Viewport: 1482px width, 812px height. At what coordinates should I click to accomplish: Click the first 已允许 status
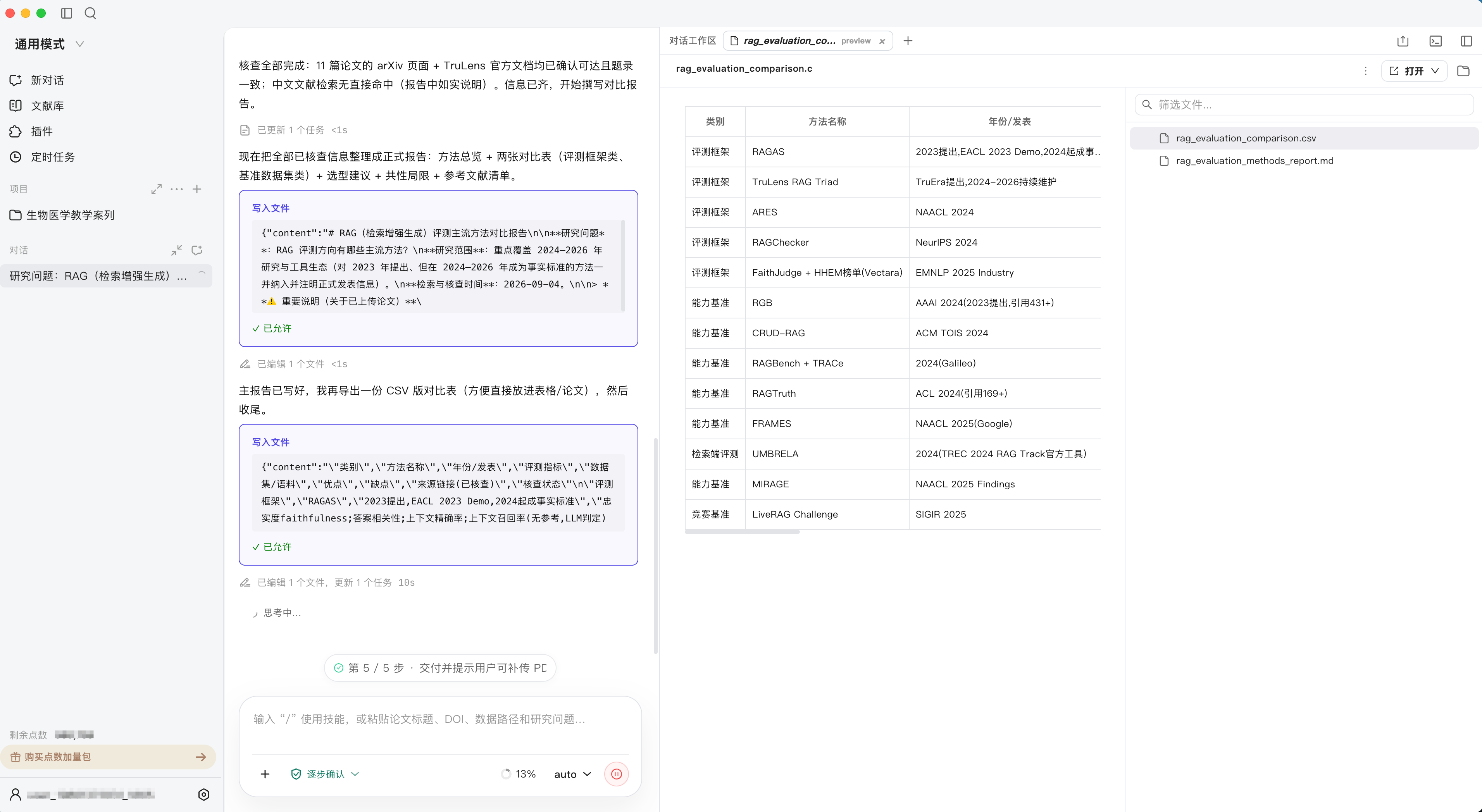(x=272, y=329)
